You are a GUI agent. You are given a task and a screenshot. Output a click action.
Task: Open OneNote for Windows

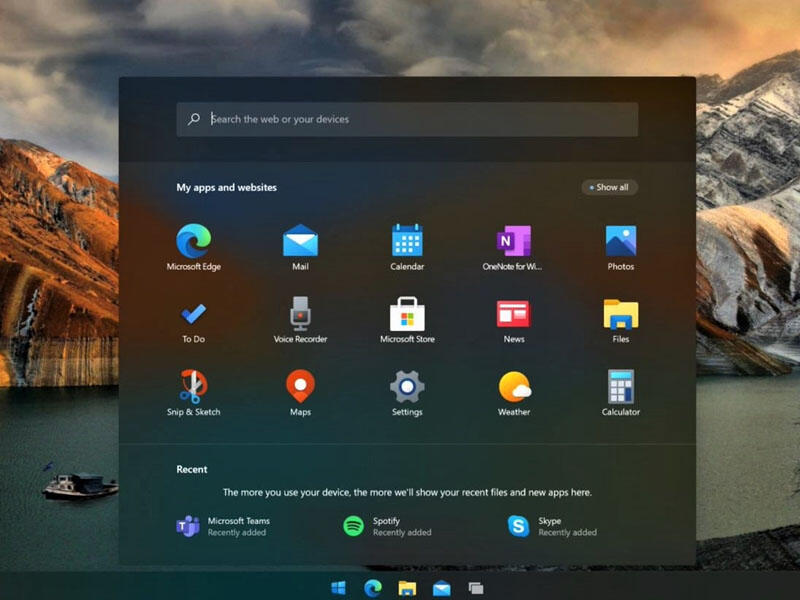coord(513,242)
